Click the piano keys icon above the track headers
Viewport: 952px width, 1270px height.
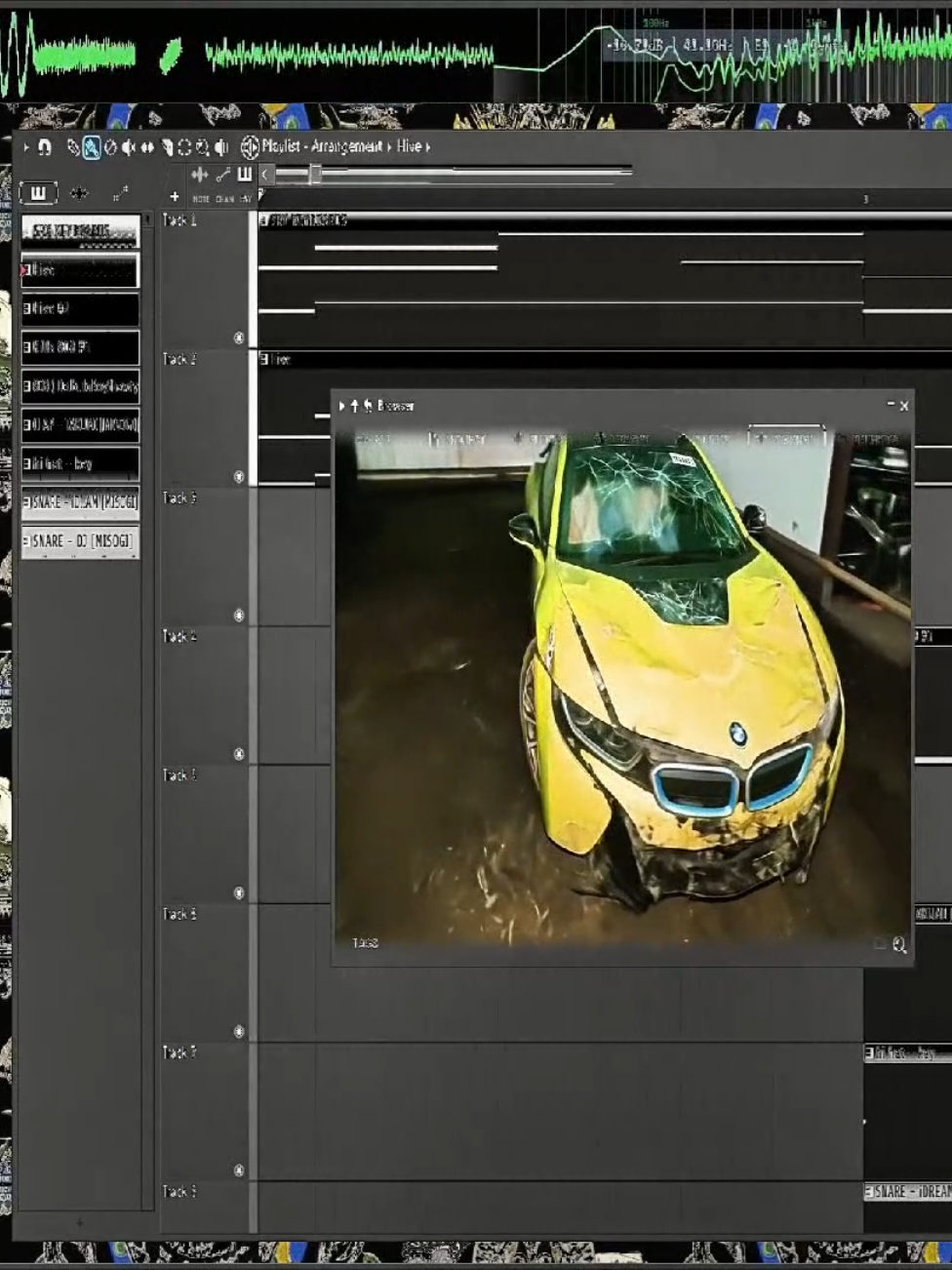[244, 175]
